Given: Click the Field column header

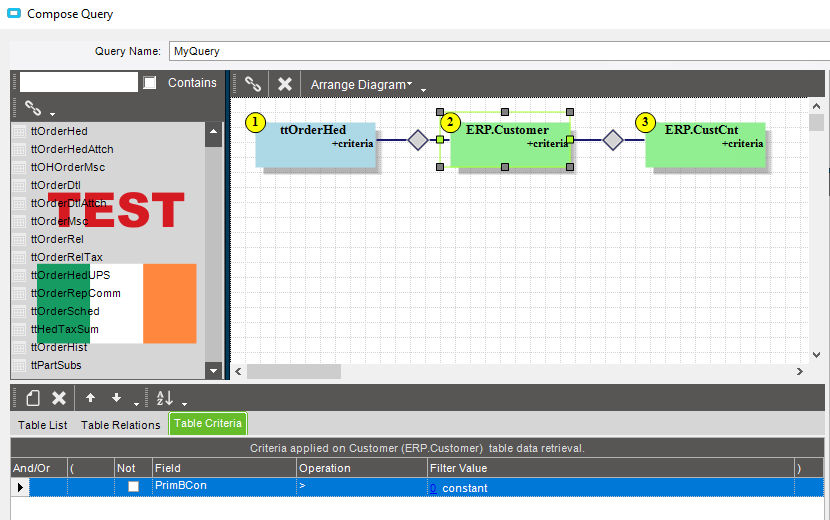Looking at the screenshot, I should point(224,468).
